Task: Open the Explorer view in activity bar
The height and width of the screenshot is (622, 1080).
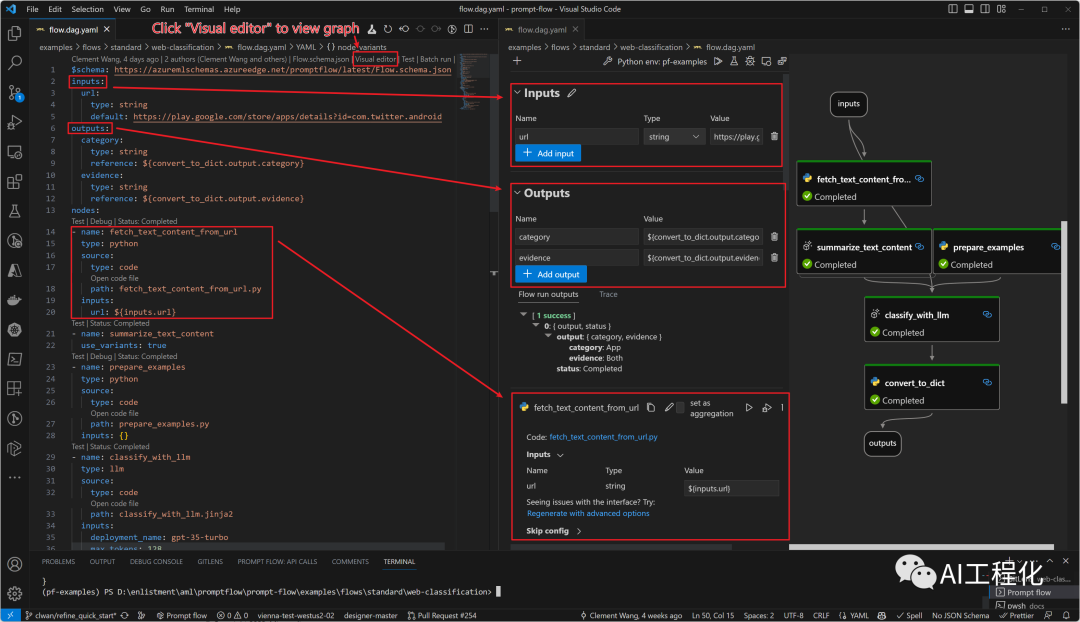Action: 14,34
